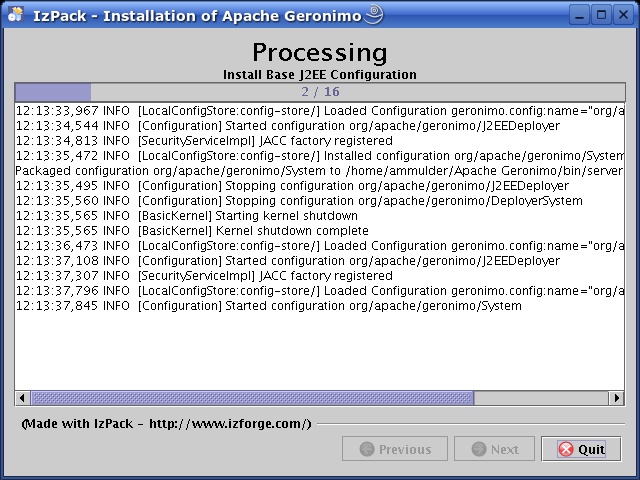The height and width of the screenshot is (480, 640).
Task: Click log line 12:13:34,813 JACC factory registered
Action: coord(204,141)
